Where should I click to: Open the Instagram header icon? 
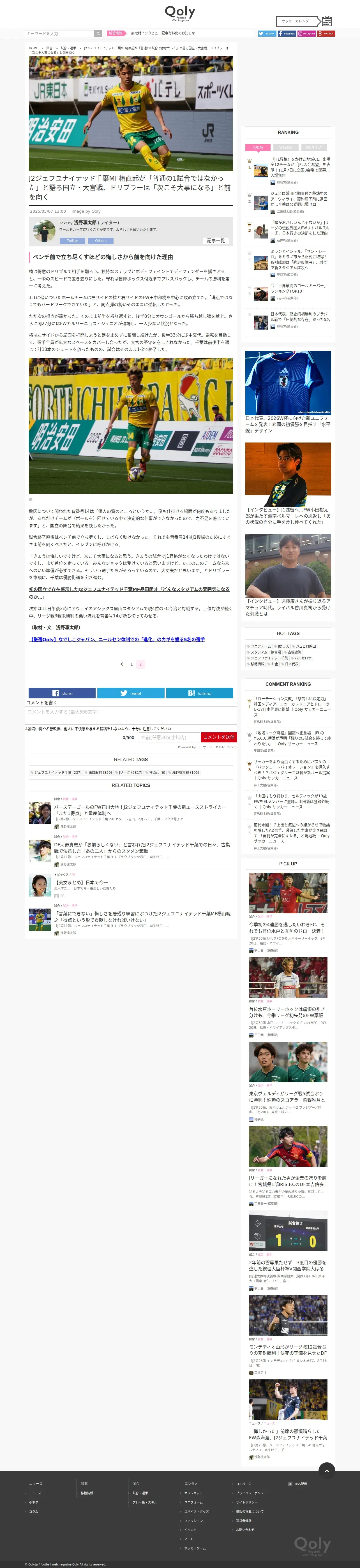(x=306, y=33)
